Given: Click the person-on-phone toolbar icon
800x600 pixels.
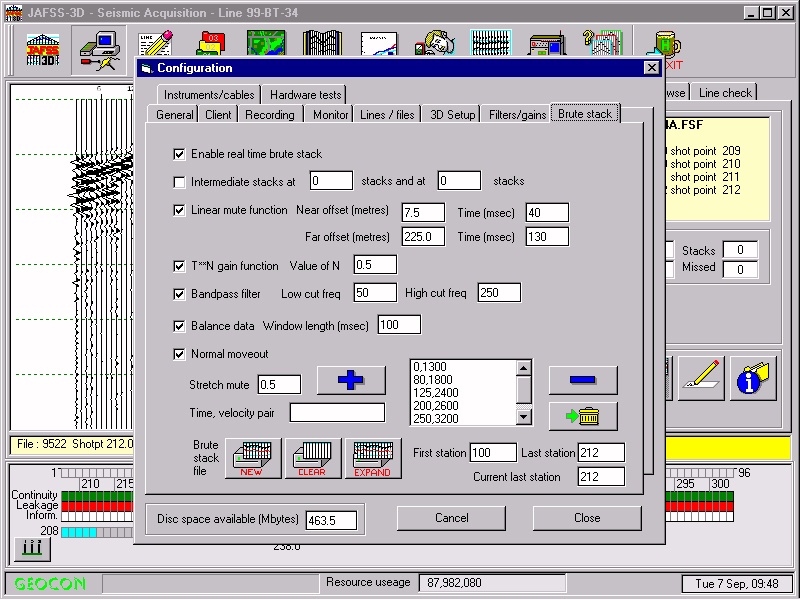Looking at the screenshot, I should coord(434,43).
